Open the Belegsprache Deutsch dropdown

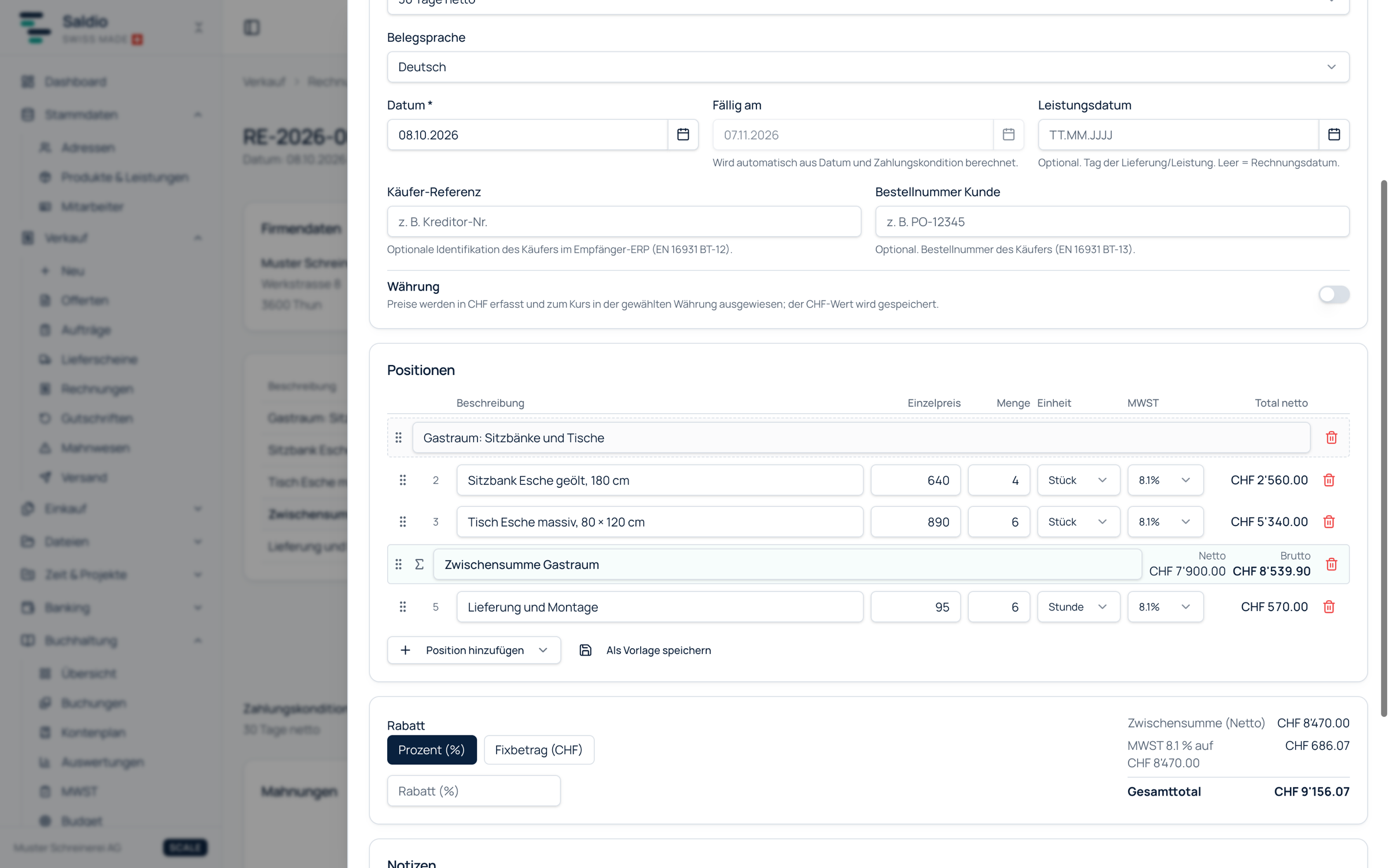(868, 67)
